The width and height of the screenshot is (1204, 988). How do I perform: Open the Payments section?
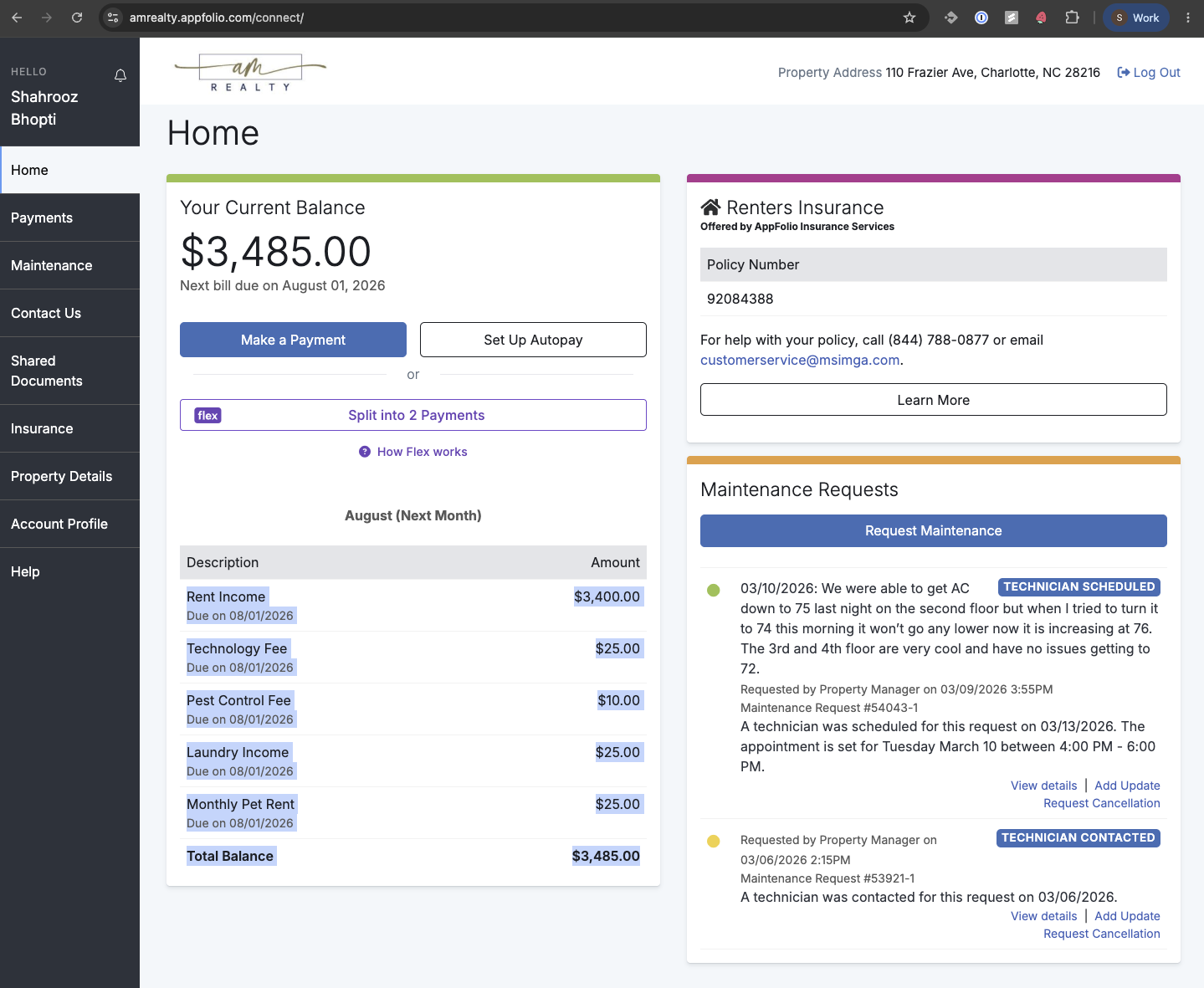pyautogui.click(x=70, y=218)
